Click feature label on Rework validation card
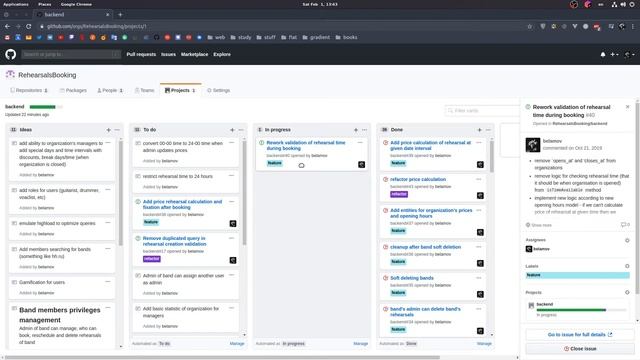The image size is (640, 360). (274, 163)
